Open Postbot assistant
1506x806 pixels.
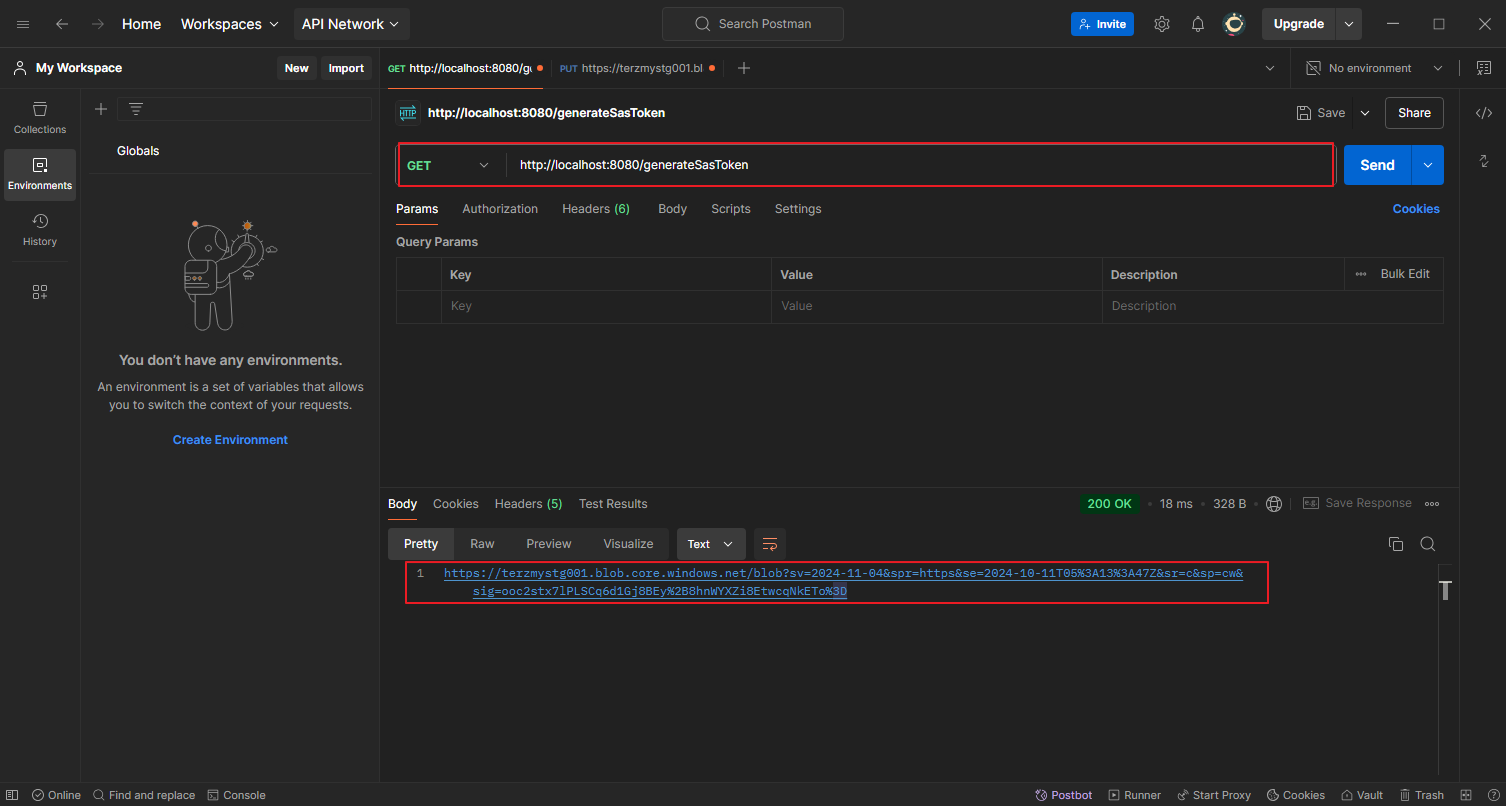(1063, 795)
